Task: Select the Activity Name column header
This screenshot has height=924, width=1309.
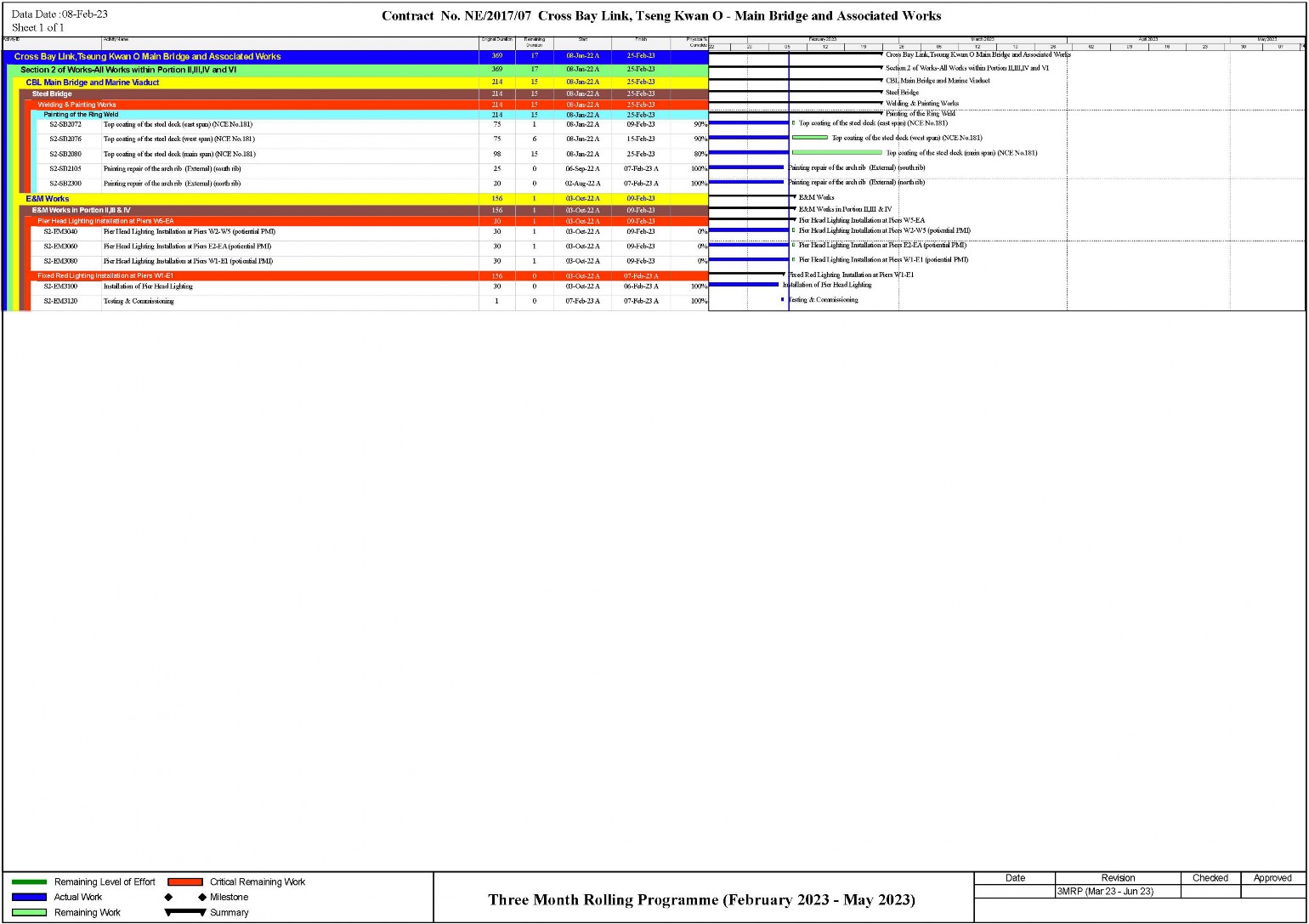Action: [291, 43]
